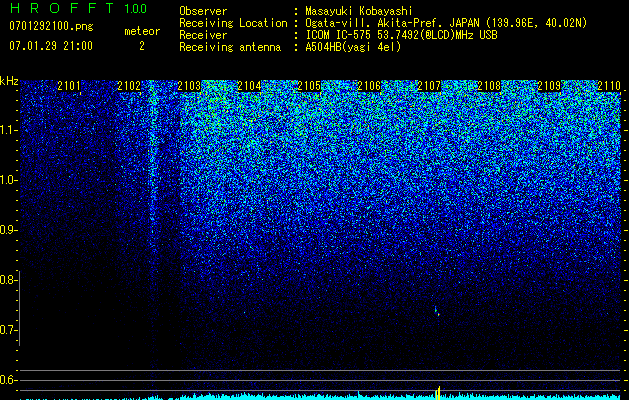Screen dimensions: 629x400
Task: Click the antenna text A504HB(yagi 4el)
Action: click(x=353, y=47)
